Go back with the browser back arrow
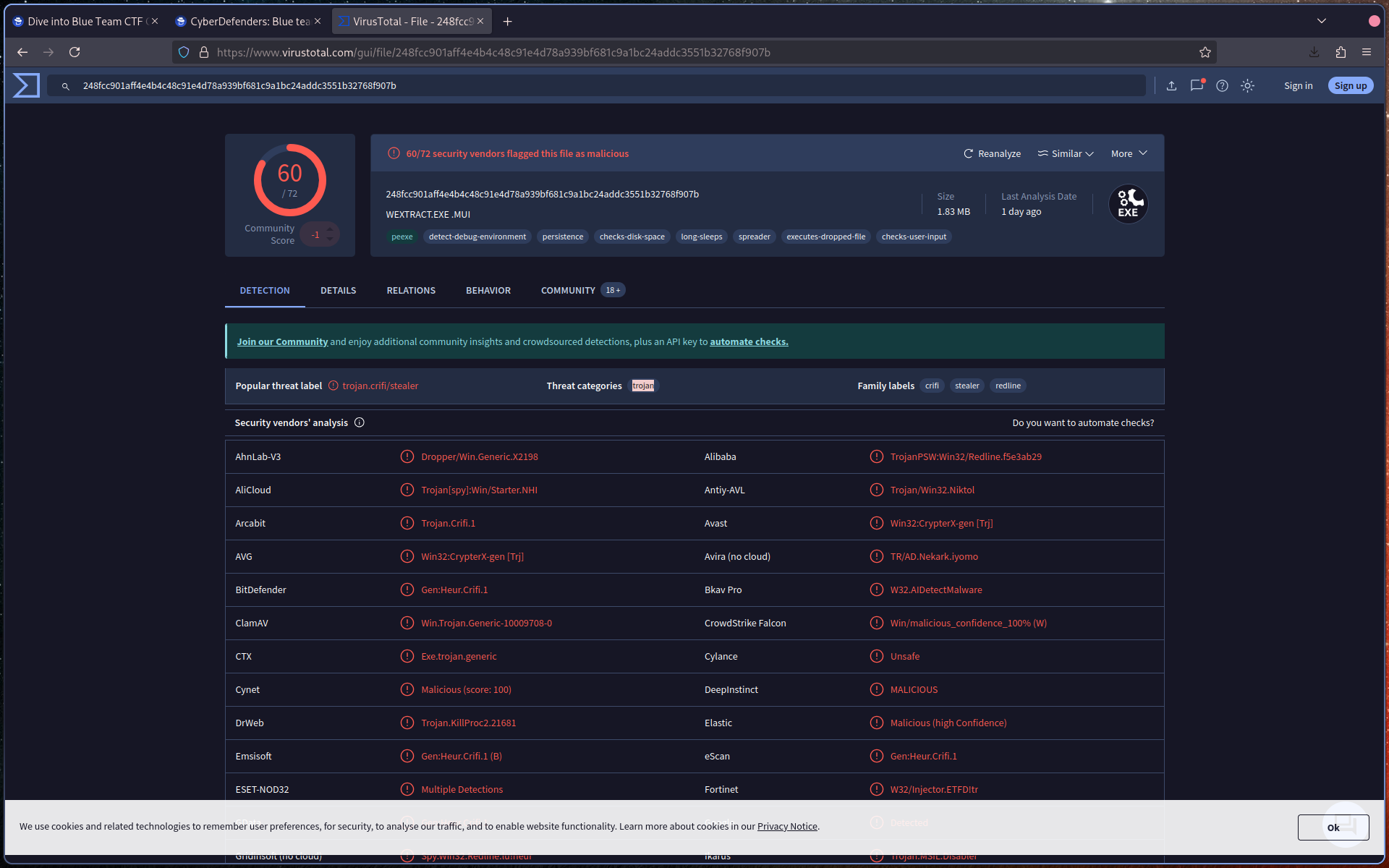This screenshot has width=1389, height=868. click(x=22, y=52)
